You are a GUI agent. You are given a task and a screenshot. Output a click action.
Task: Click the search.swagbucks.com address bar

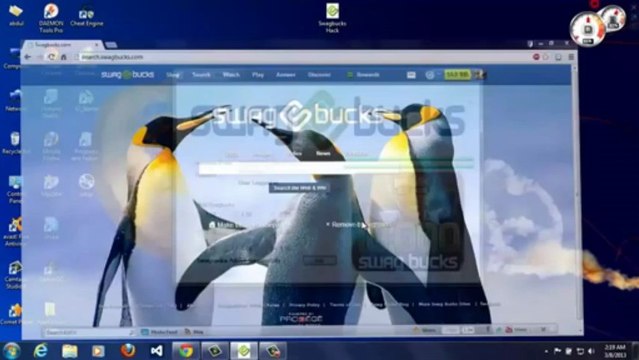click(x=302, y=57)
